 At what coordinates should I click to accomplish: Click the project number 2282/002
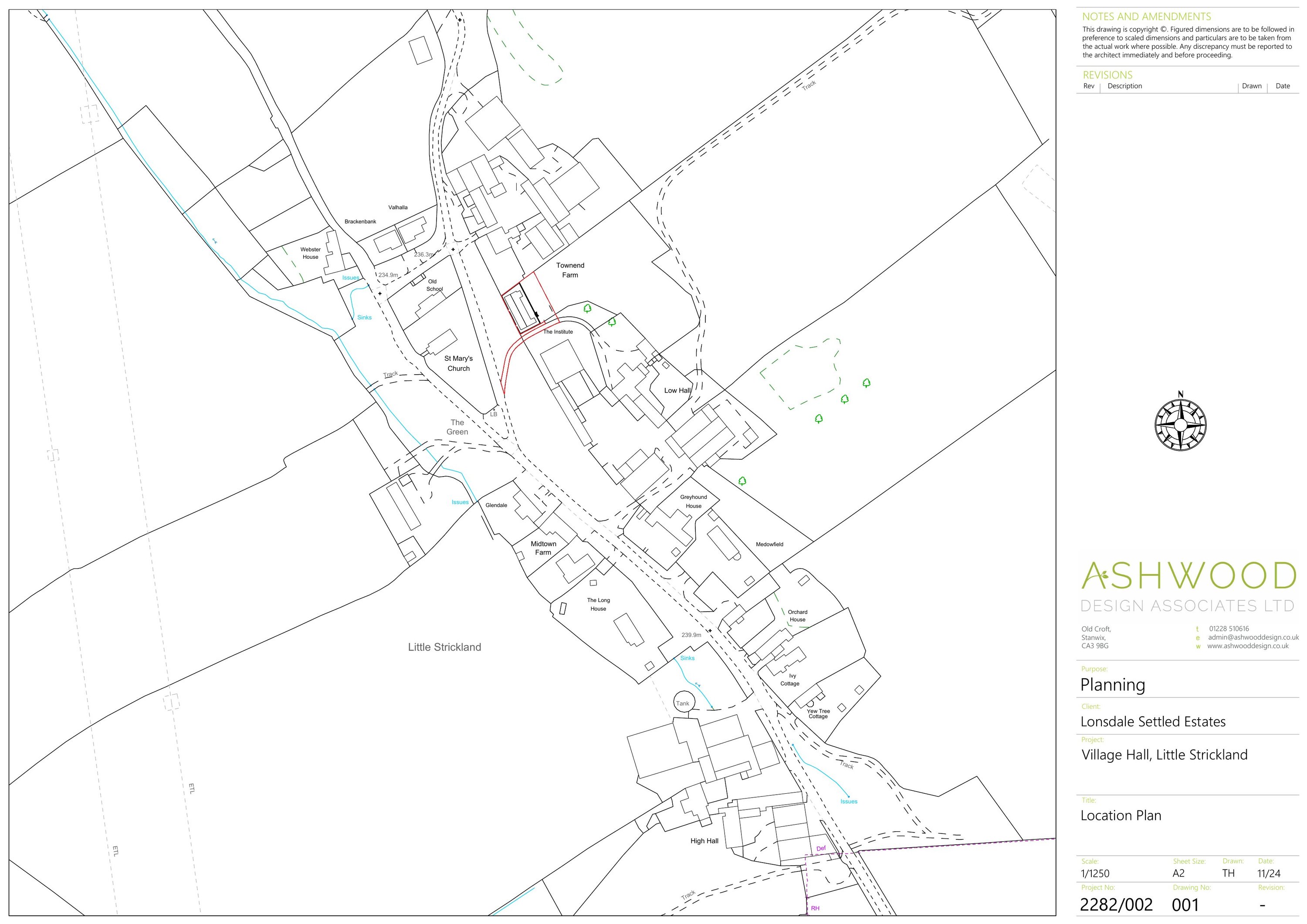pos(1116,905)
